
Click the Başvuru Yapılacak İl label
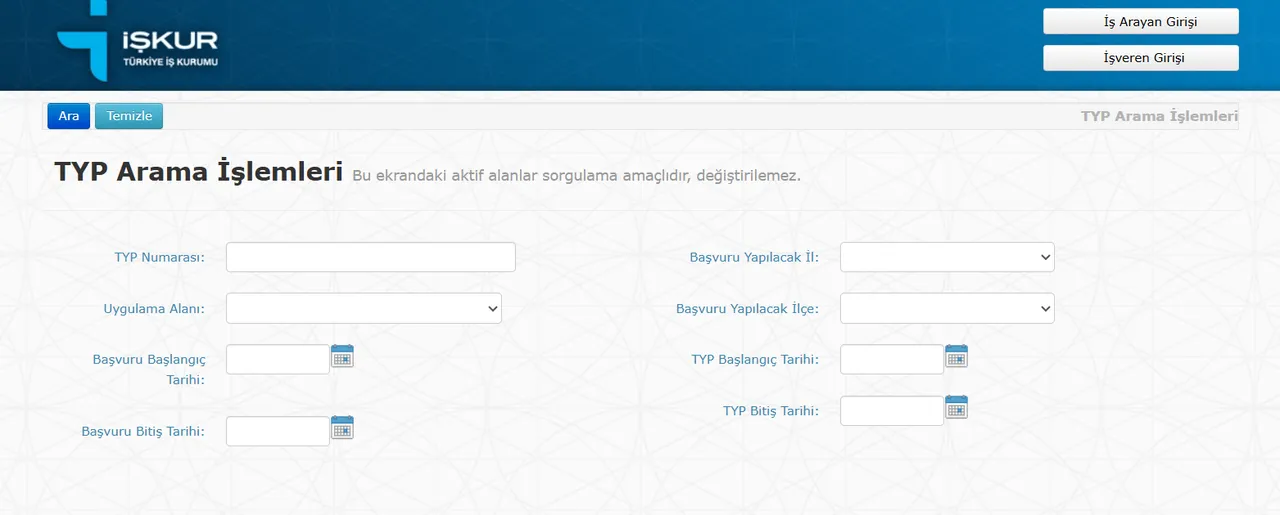point(754,257)
